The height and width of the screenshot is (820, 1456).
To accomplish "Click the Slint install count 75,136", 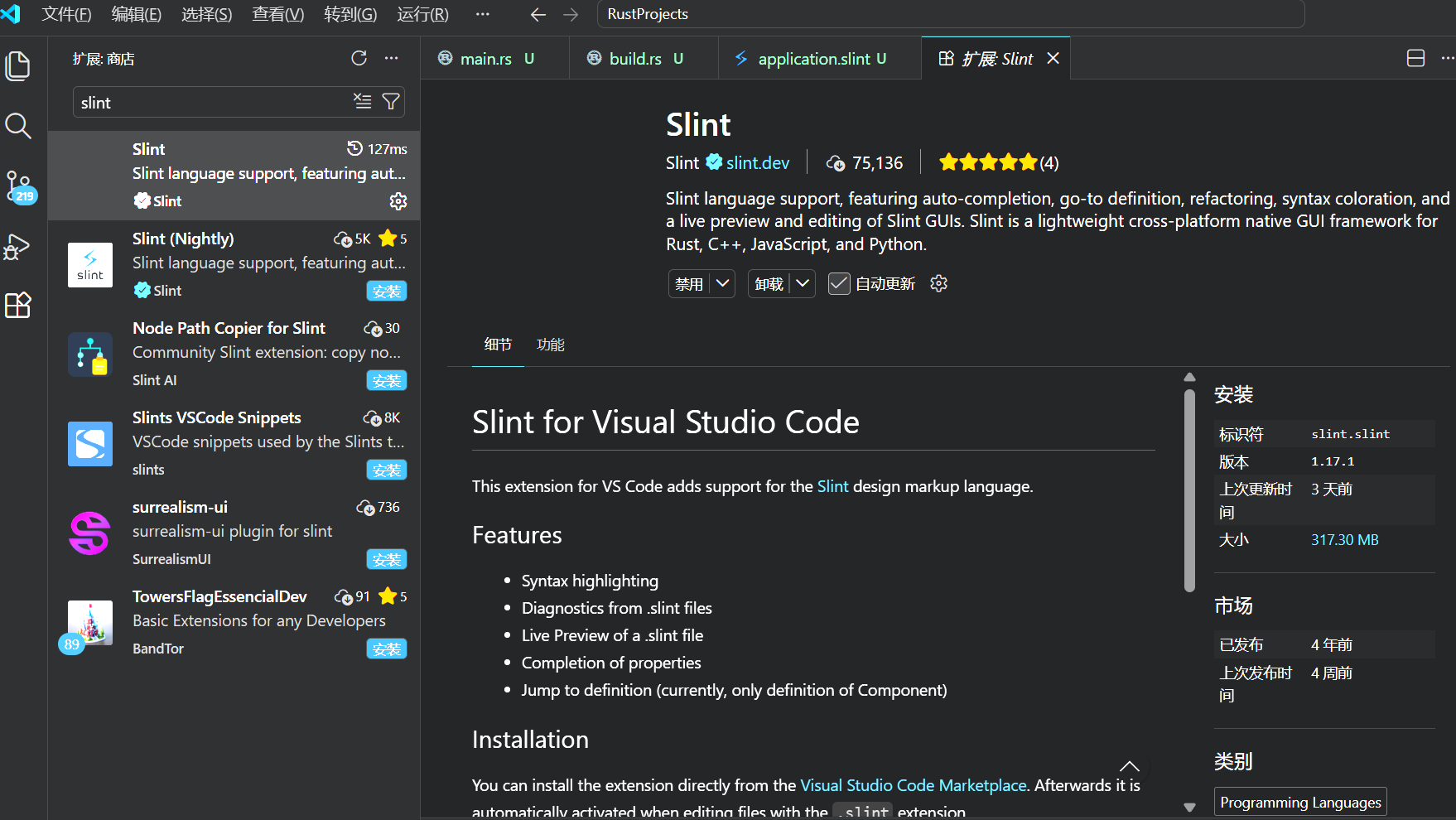I will point(865,162).
